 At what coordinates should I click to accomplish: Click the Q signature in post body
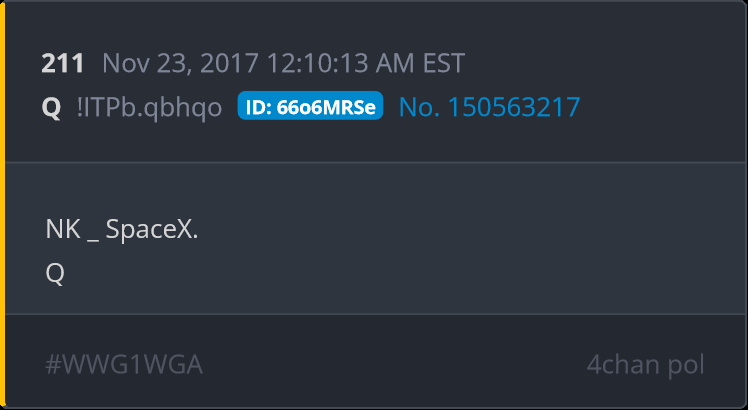click(55, 273)
